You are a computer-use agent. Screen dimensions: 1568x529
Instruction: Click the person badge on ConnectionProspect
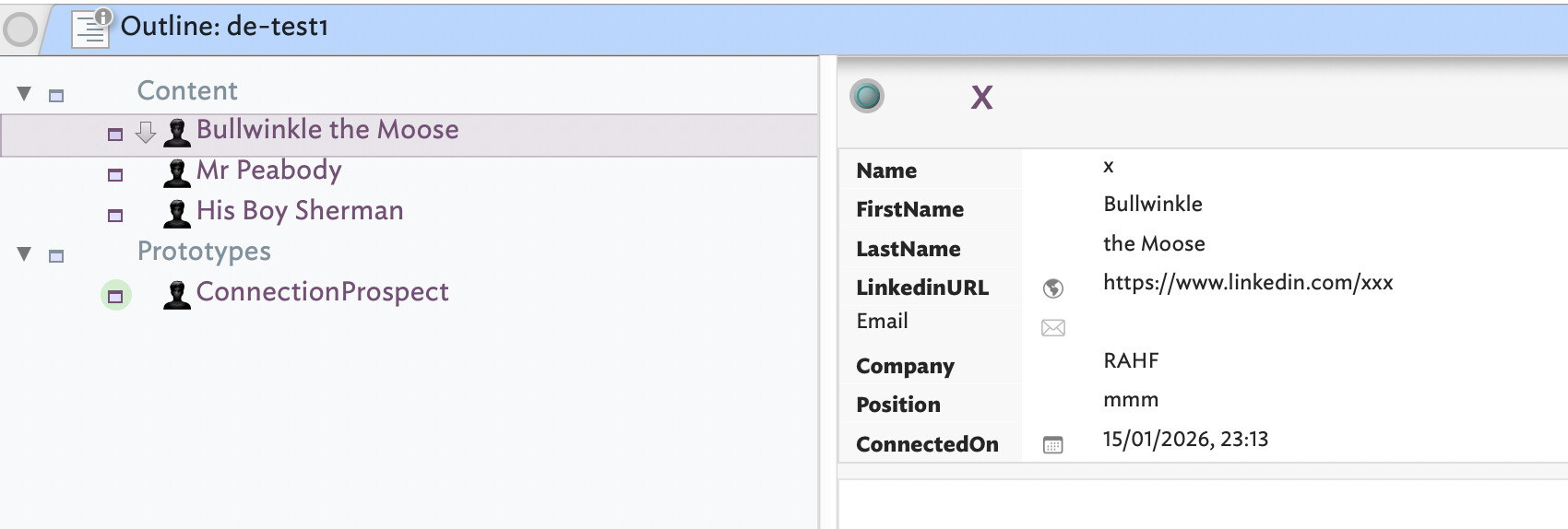click(176, 294)
